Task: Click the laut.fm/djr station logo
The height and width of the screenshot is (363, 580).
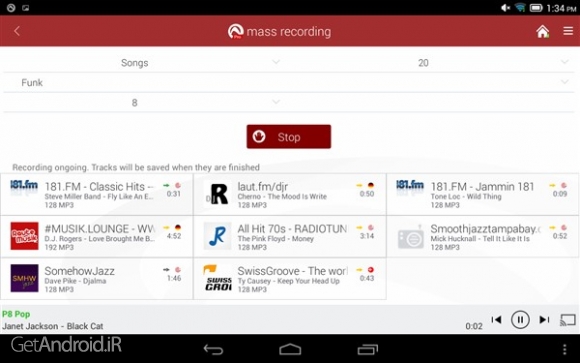Action: pos(217,194)
